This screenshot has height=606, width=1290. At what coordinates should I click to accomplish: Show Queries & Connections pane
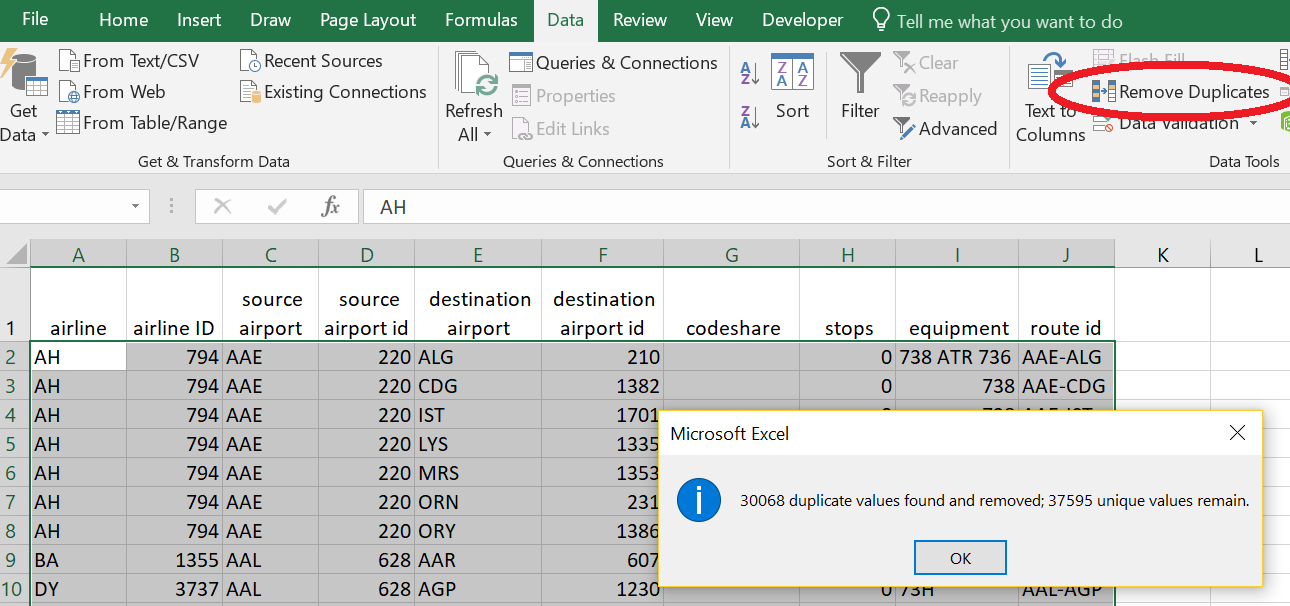point(614,63)
